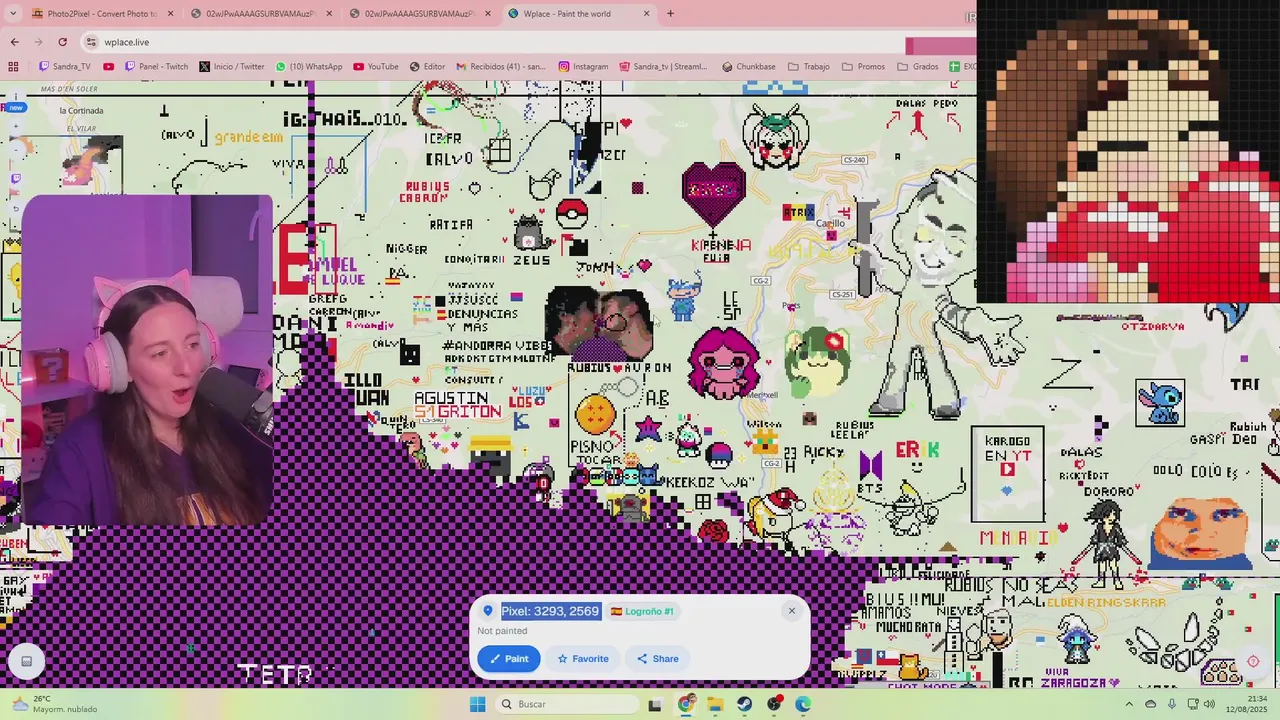This screenshot has height=720, width=1280.
Task: Open YouTube bookmark
Action: [376, 67]
